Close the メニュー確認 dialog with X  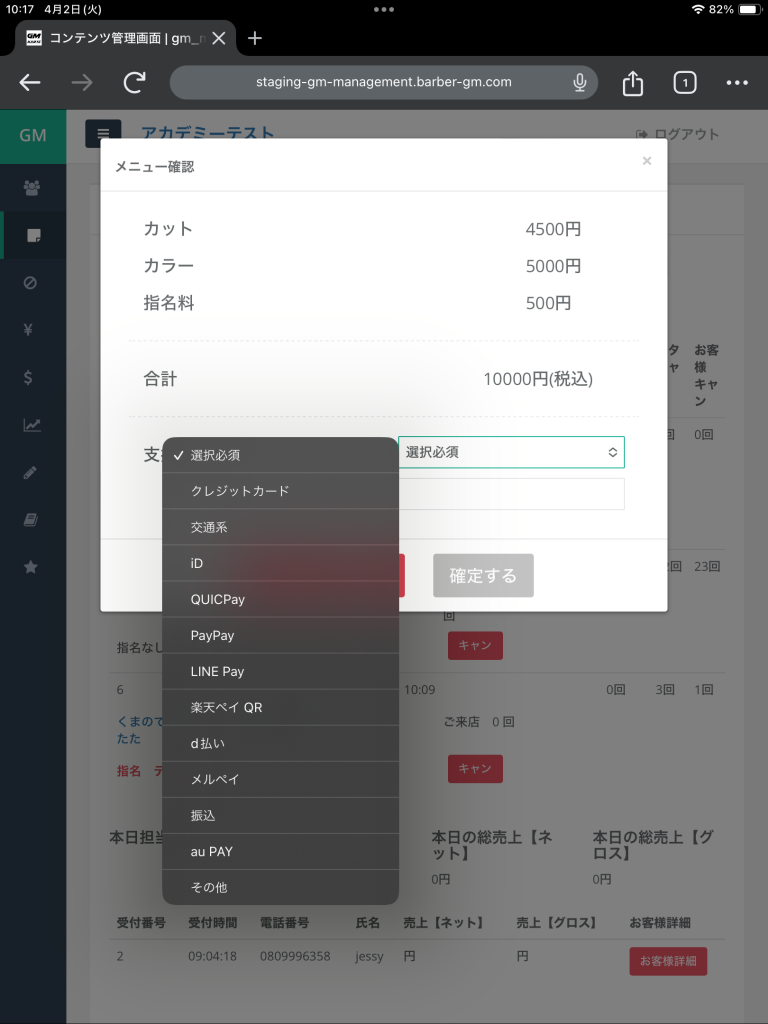647,161
